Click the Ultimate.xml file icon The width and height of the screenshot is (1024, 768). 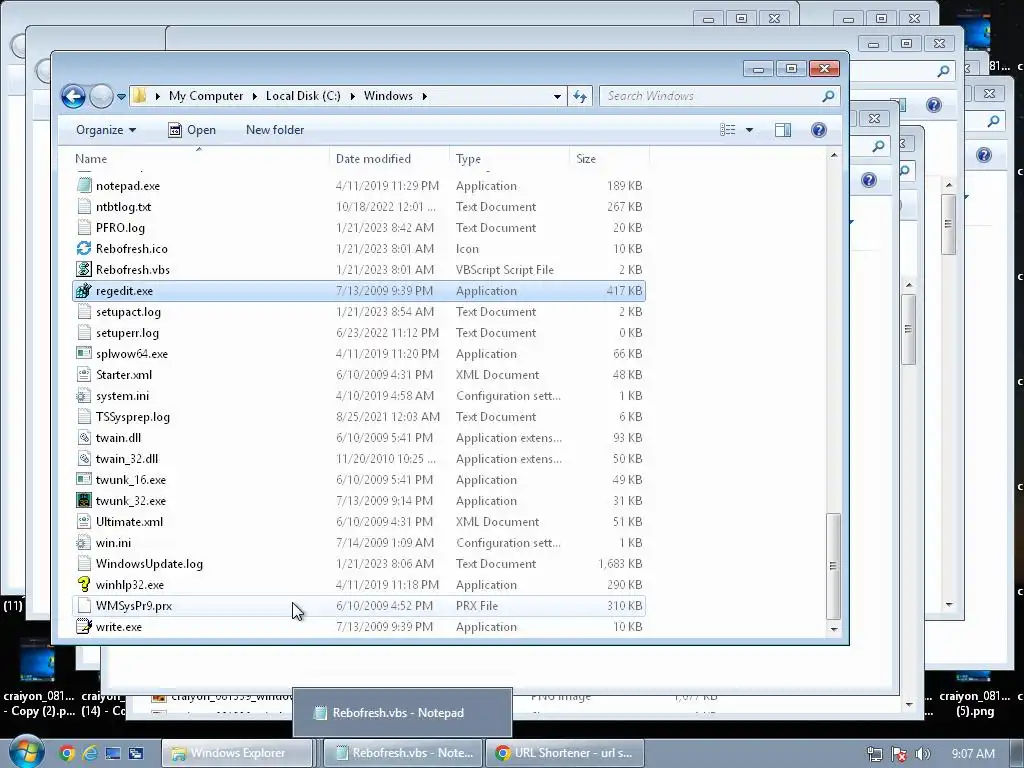point(84,522)
